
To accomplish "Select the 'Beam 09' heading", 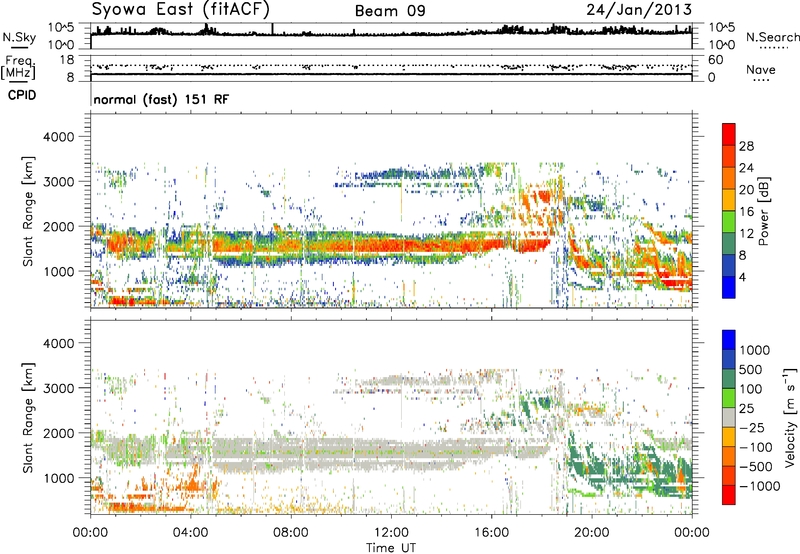I will point(390,11).
